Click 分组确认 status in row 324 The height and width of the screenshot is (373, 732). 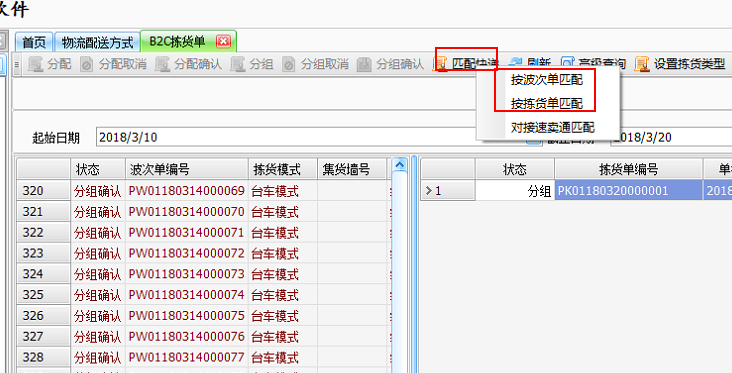tap(97, 274)
